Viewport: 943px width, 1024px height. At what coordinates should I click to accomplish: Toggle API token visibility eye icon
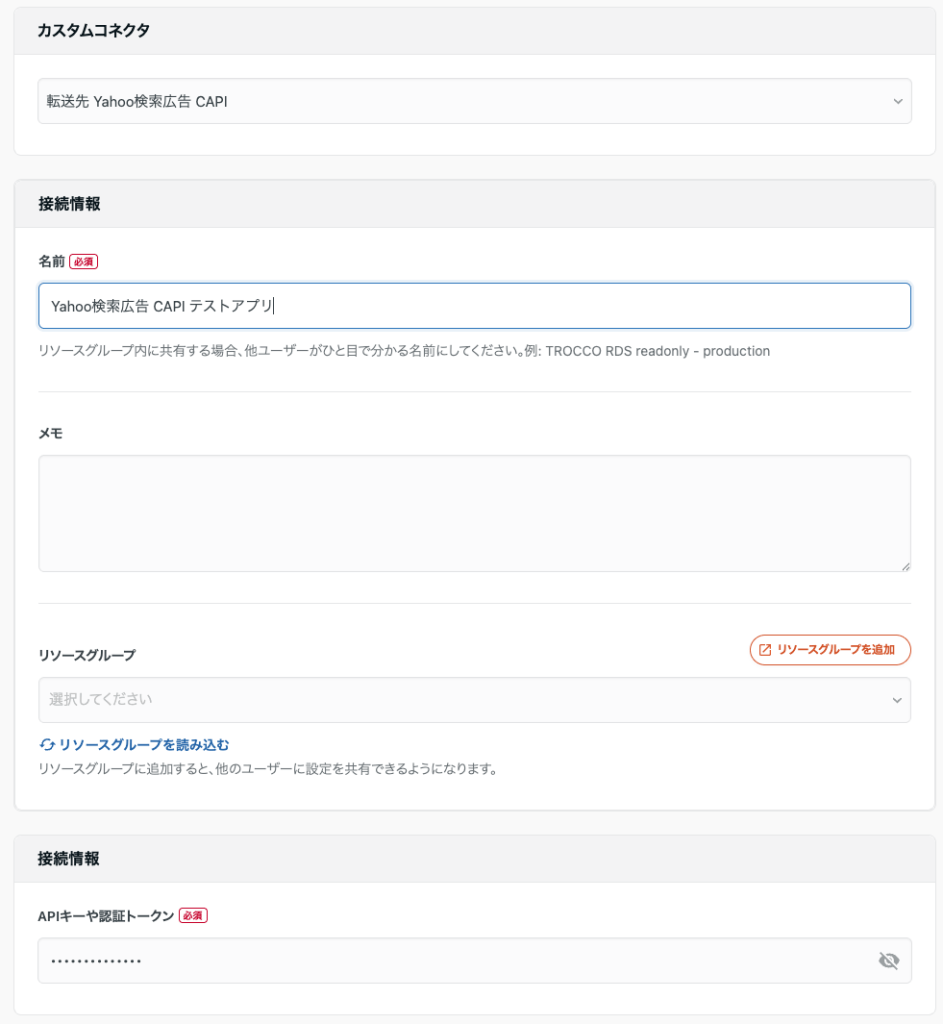coord(888,961)
